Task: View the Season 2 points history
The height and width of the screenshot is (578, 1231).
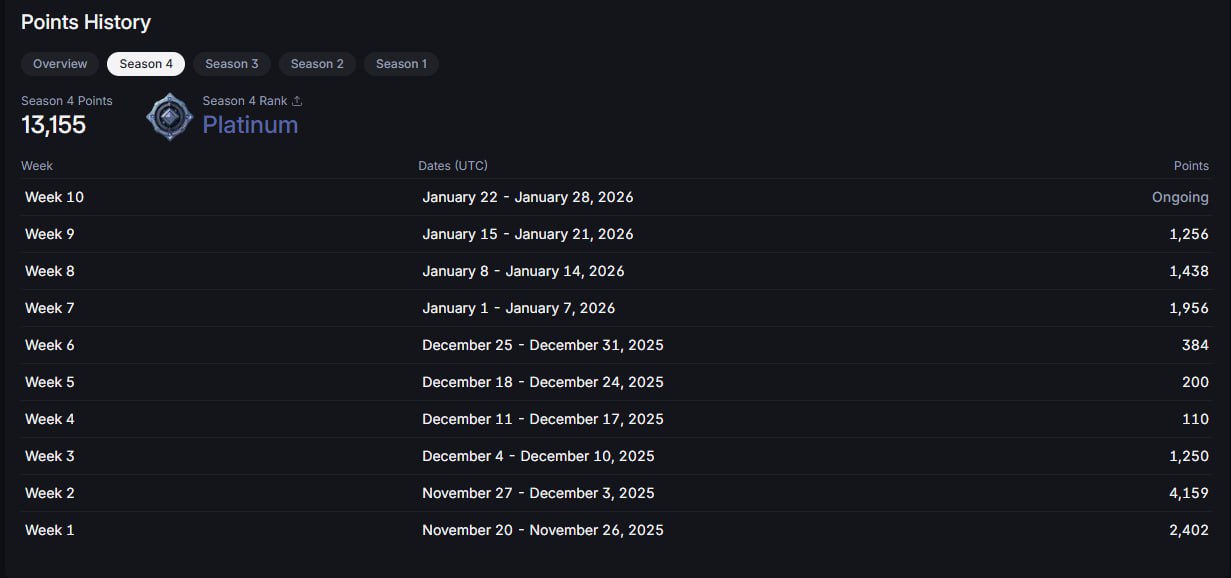Action: tap(317, 64)
